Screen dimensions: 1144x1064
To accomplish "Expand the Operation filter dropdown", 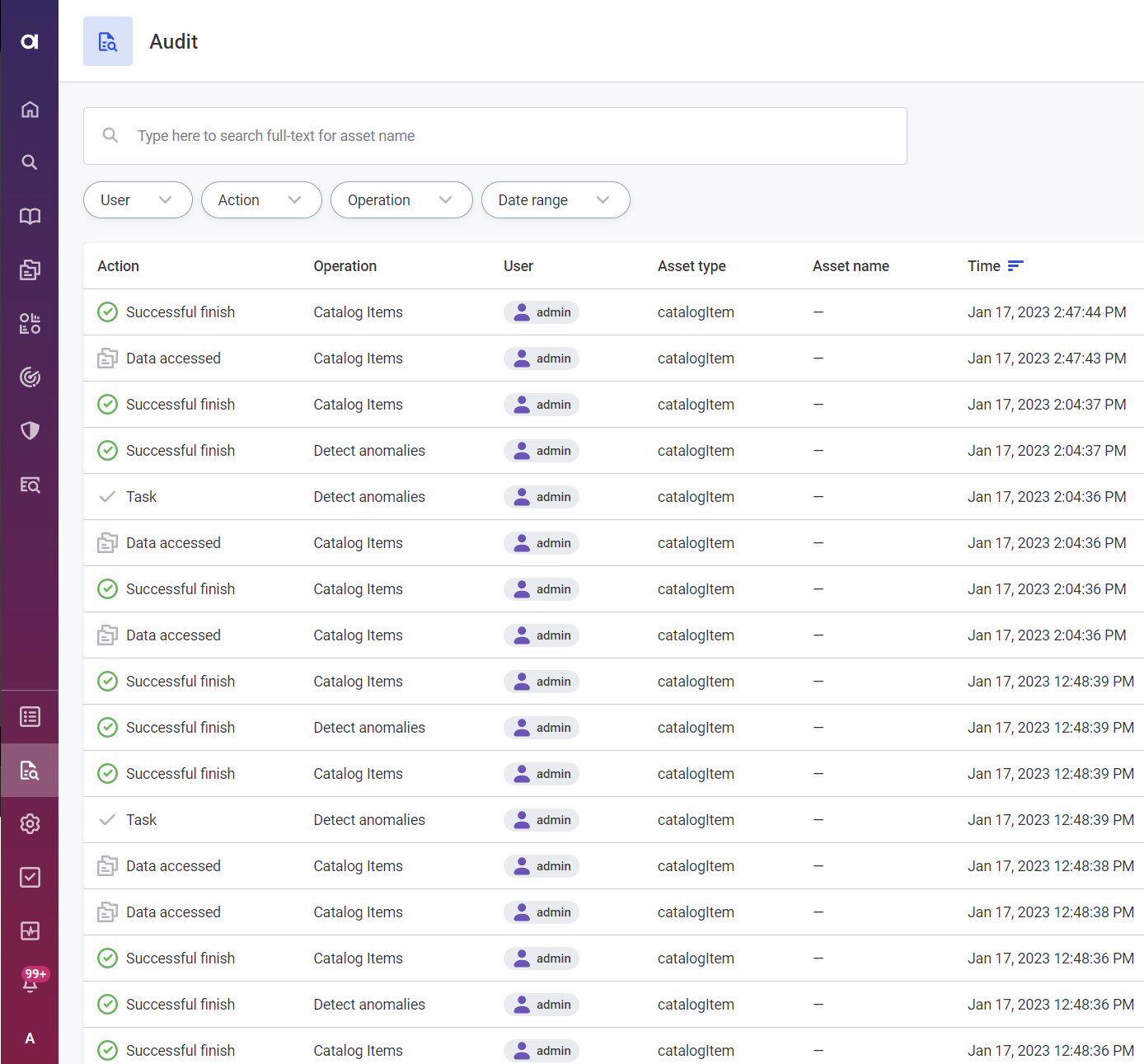I will (401, 200).
